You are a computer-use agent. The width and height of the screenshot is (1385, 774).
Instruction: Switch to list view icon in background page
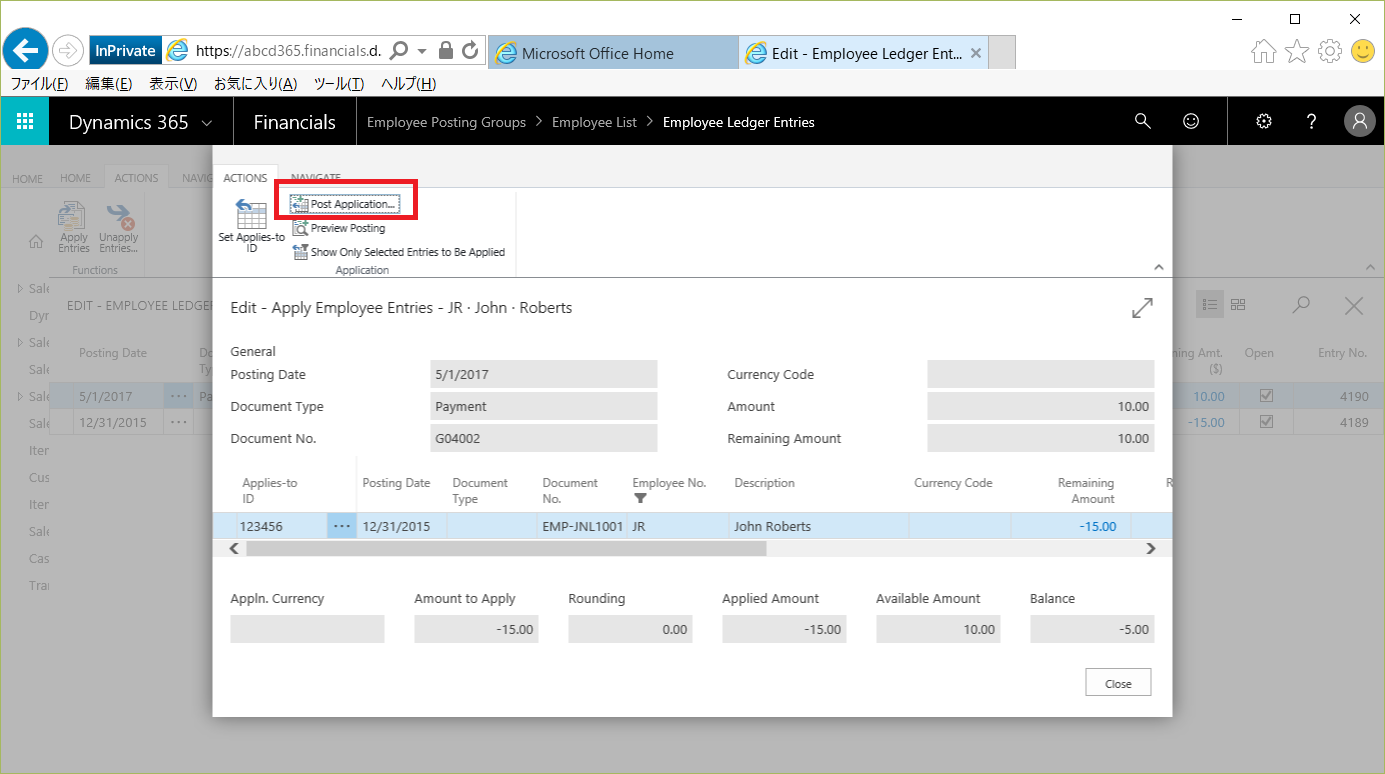[x=1210, y=305]
